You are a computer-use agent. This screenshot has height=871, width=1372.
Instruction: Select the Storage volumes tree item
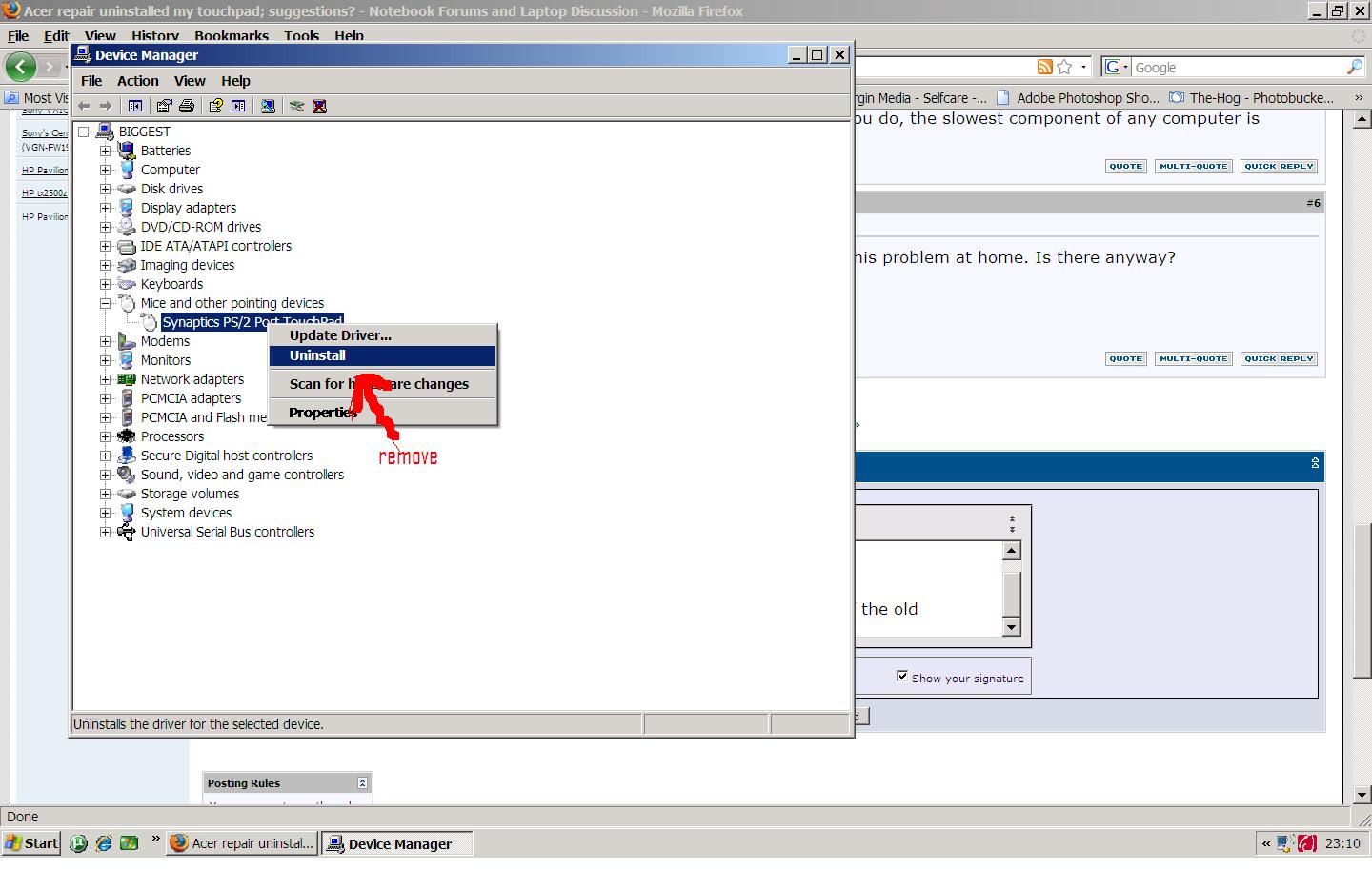tap(190, 494)
